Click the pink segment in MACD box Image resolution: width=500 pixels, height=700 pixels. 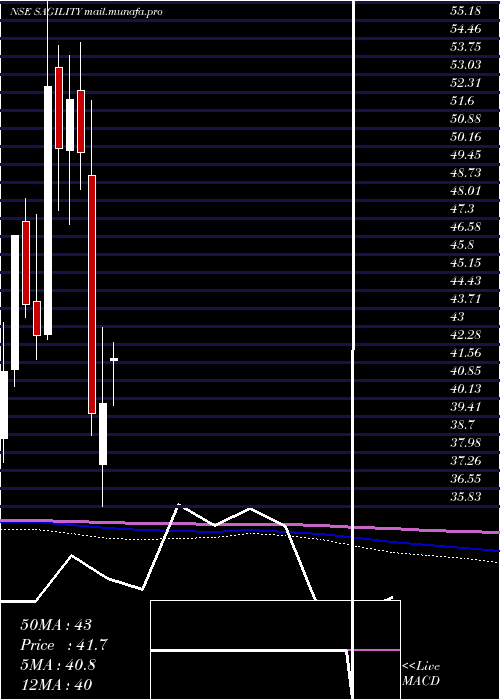click(x=373, y=650)
